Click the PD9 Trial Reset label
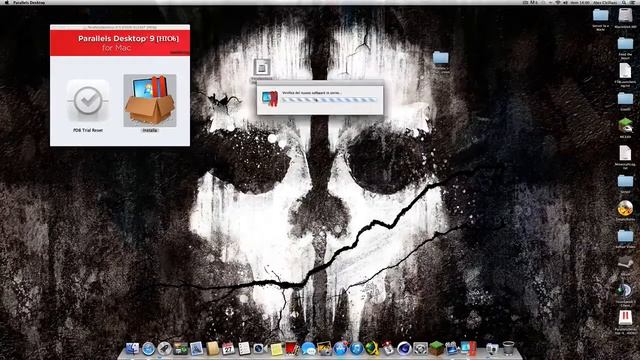The image size is (640, 360). (x=88, y=130)
